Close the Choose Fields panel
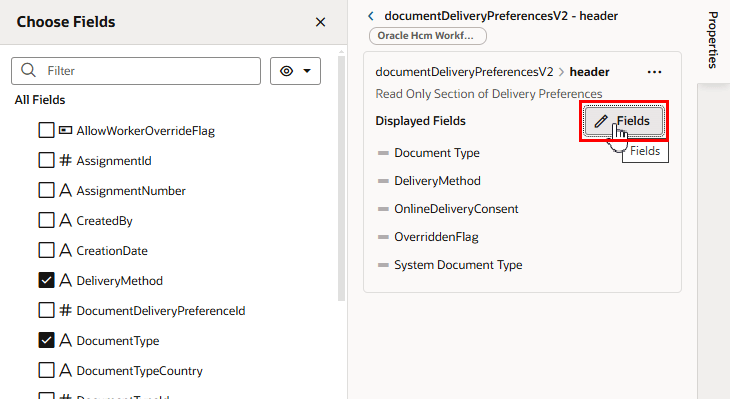The height and width of the screenshot is (399, 730). point(320,22)
